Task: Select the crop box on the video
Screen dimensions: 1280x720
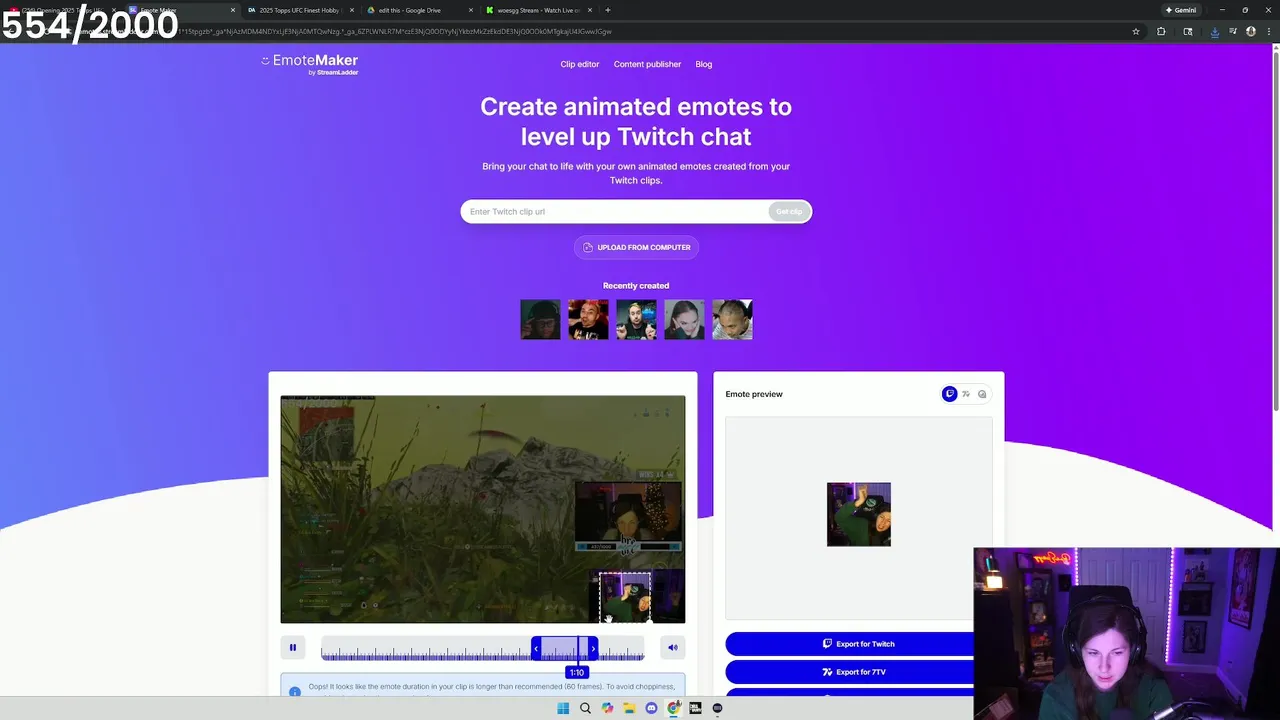Action: click(625, 597)
